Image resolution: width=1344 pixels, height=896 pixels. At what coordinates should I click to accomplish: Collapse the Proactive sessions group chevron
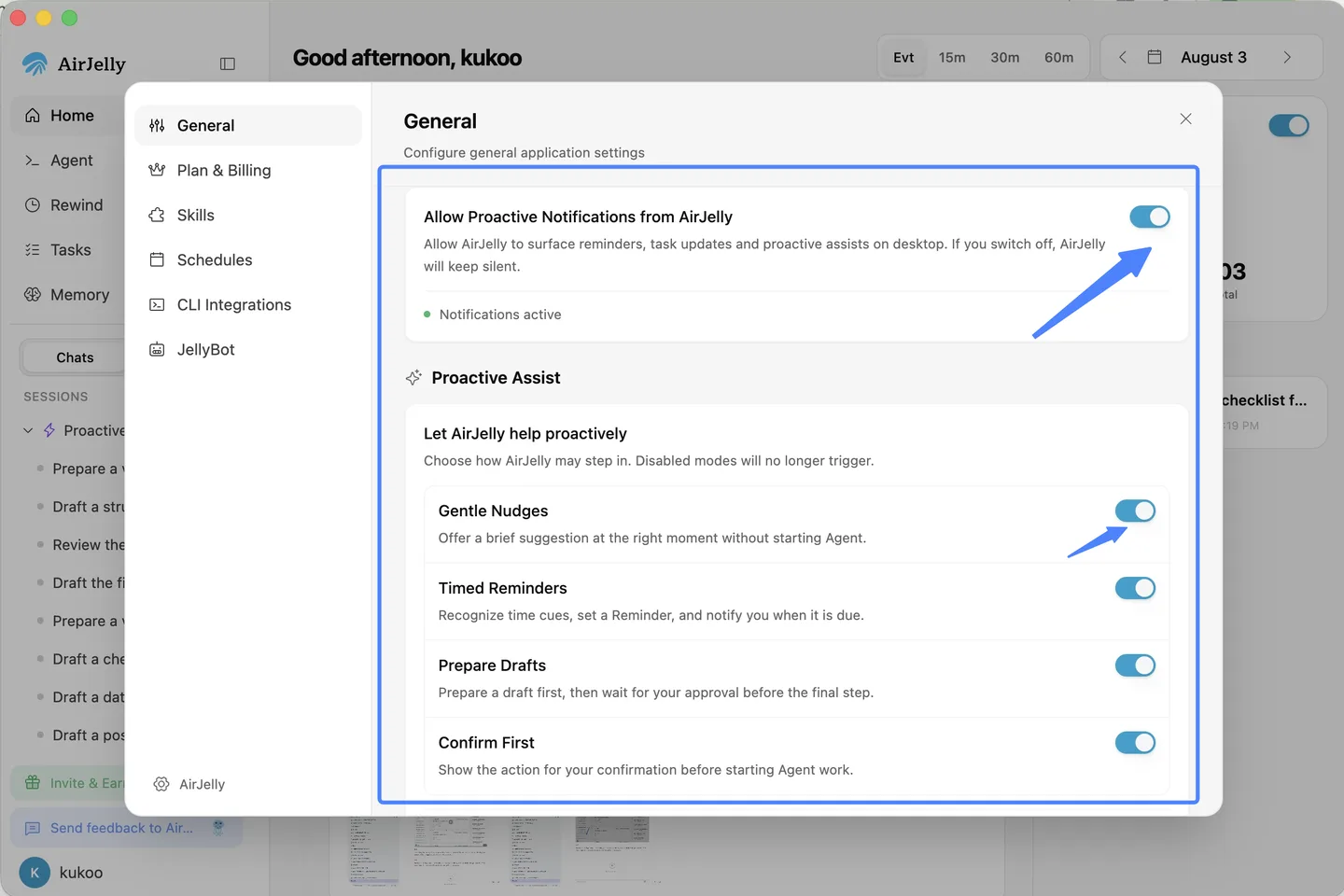click(x=28, y=430)
